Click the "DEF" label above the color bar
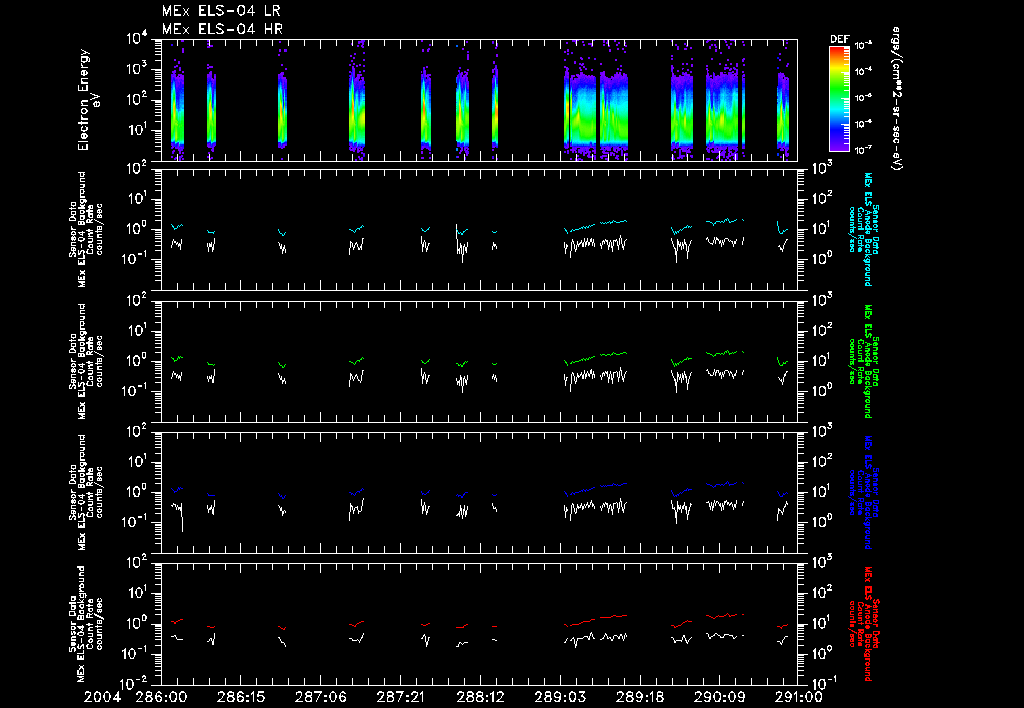This screenshot has height=708, width=1024. (x=839, y=39)
